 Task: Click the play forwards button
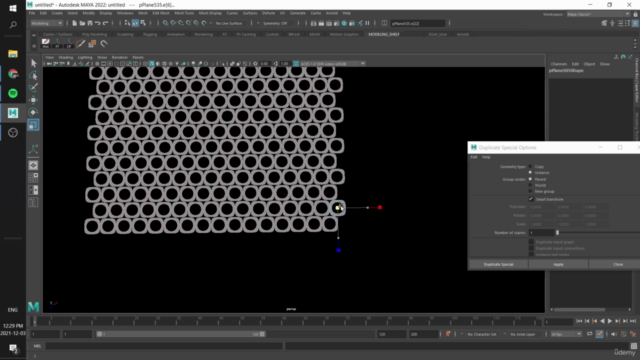click(x=610, y=321)
